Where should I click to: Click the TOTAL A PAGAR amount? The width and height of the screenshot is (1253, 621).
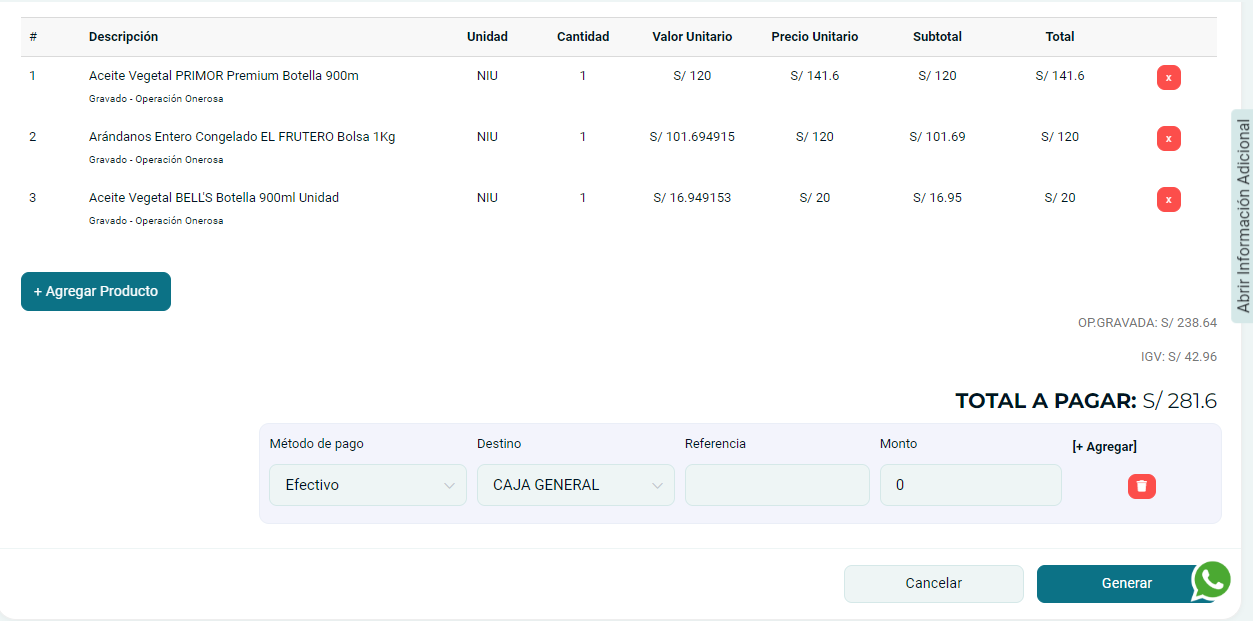pyautogui.click(x=1180, y=401)
